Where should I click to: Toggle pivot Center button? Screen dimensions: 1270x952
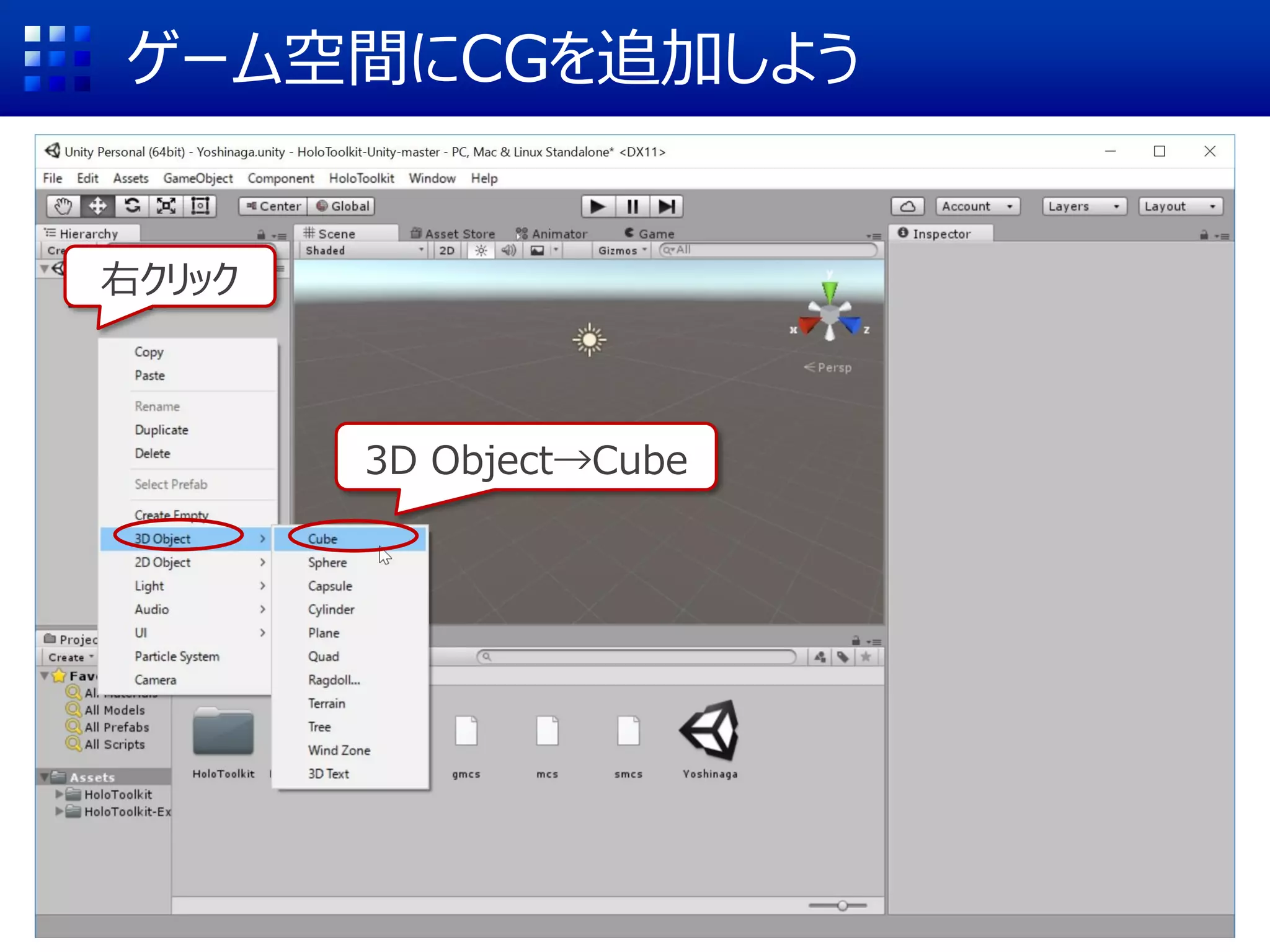coord(273,206)
